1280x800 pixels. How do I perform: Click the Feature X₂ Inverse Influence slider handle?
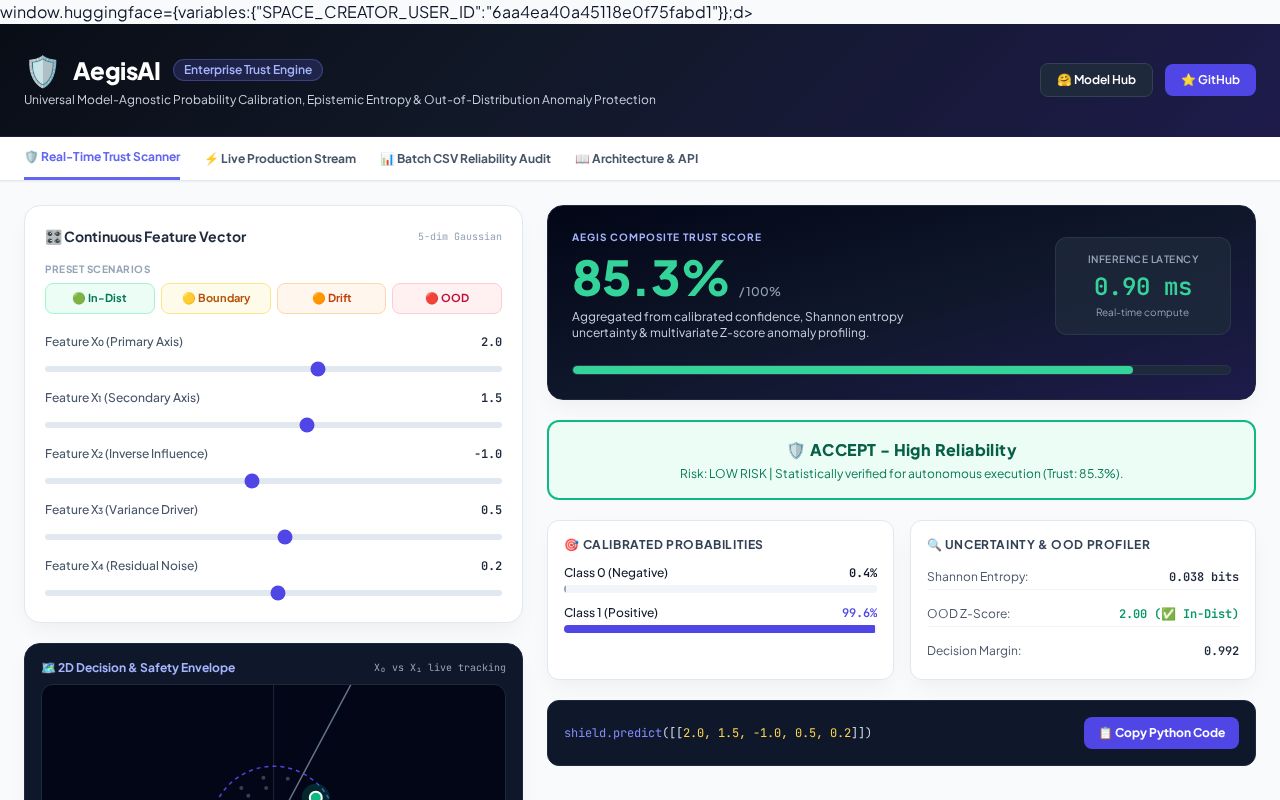[252, 481]
